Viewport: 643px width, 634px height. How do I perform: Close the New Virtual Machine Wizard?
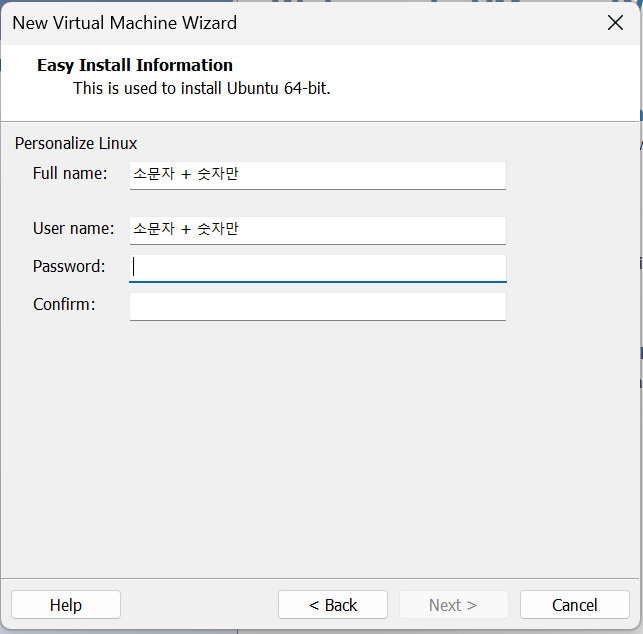click(615, 23)
